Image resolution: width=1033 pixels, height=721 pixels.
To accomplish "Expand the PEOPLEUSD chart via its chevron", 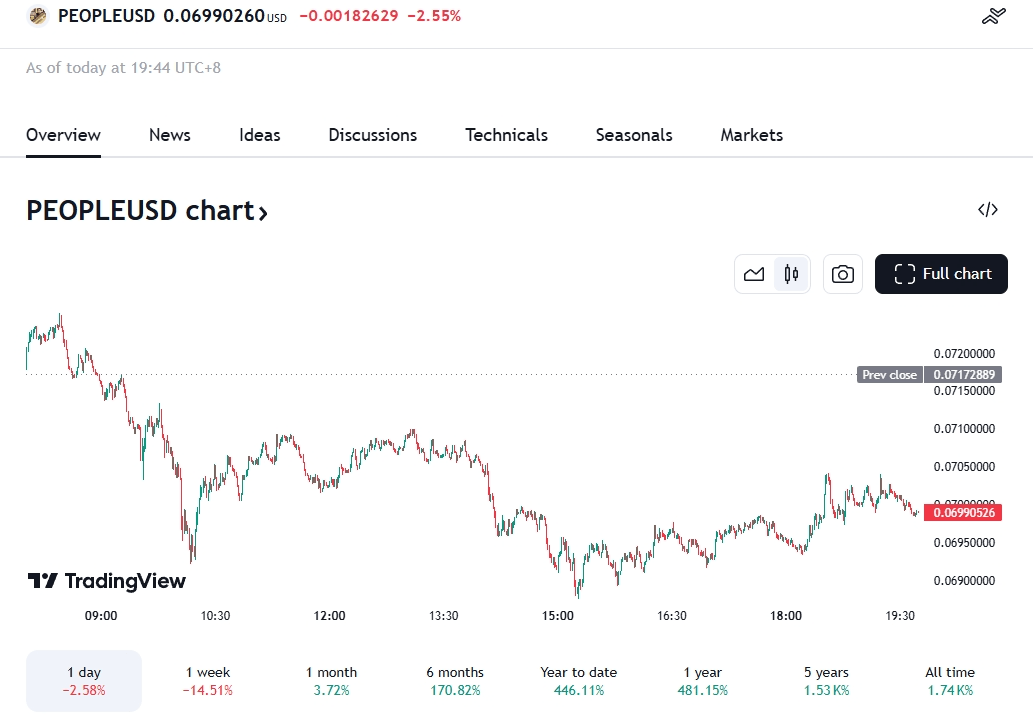I will point(263,210).
